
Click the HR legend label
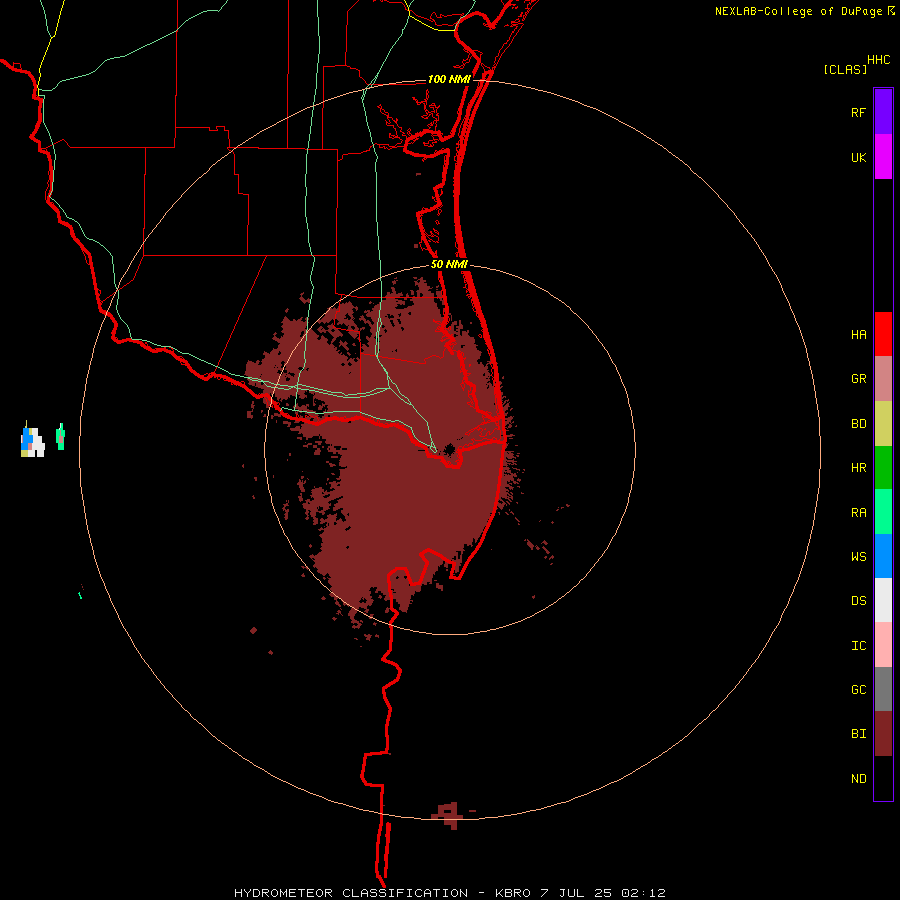(858, 468)
